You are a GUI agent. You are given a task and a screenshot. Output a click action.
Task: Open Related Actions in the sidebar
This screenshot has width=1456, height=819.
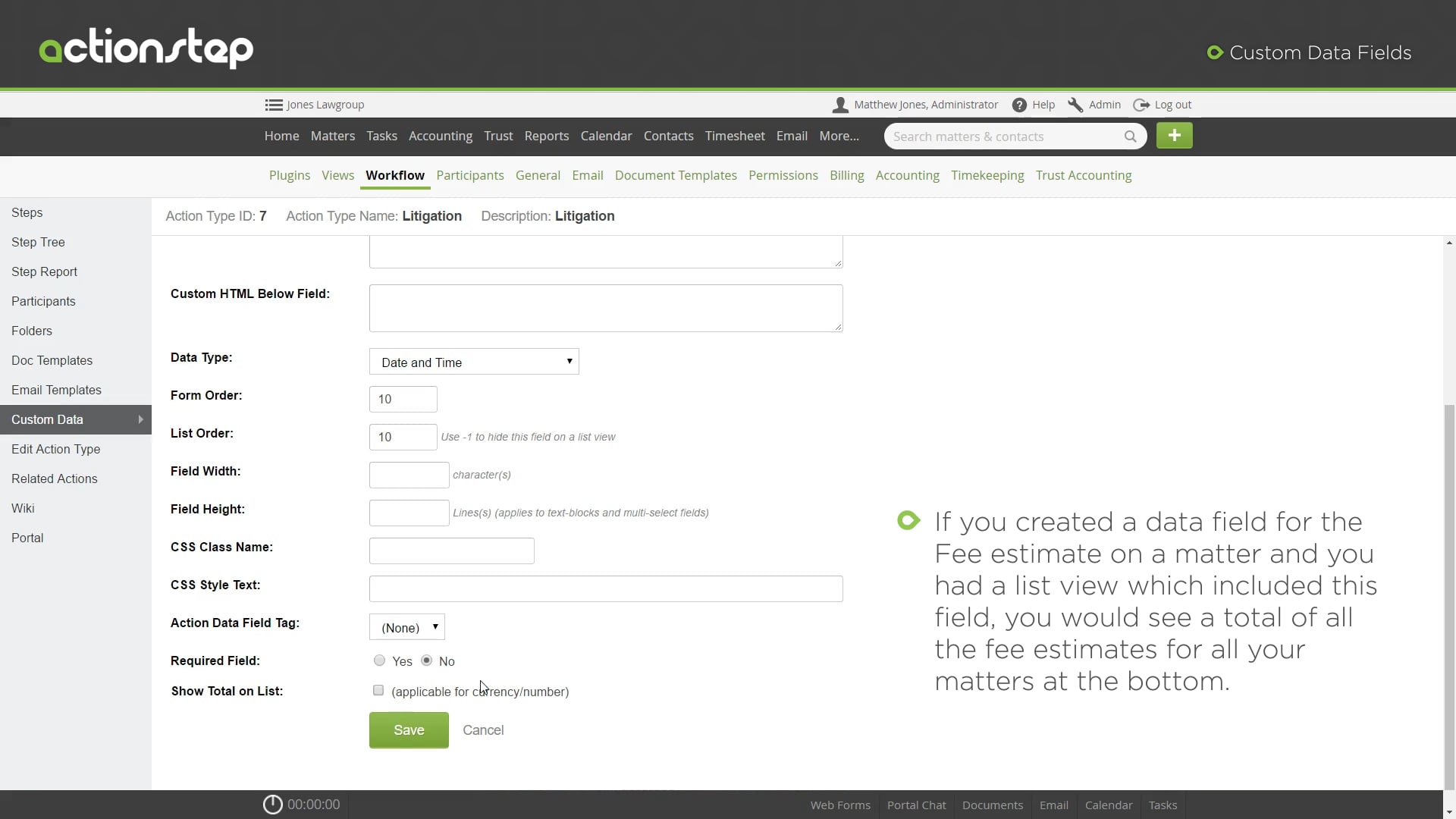tap(76, 479)
